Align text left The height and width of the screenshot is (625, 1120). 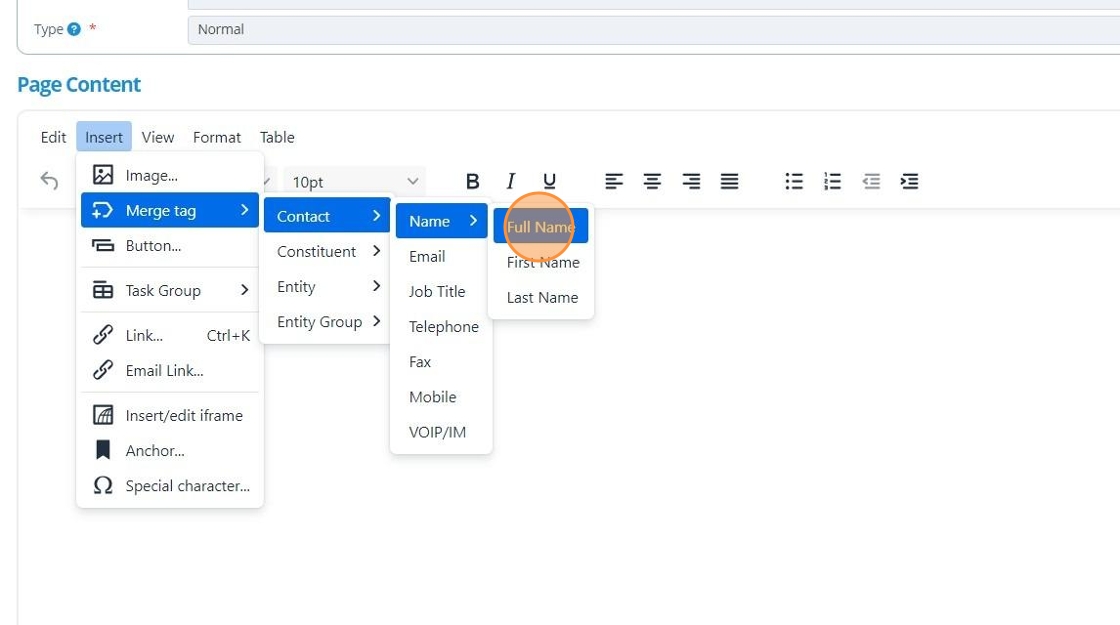(x=614, y=181)
